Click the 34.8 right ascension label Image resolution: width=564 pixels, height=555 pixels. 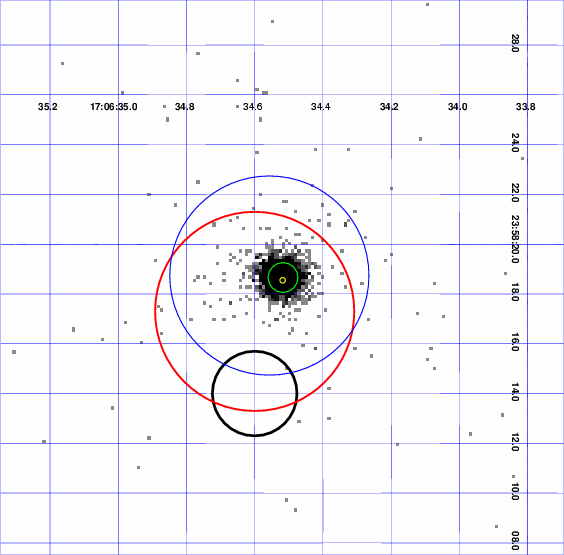tap(185, 107)
